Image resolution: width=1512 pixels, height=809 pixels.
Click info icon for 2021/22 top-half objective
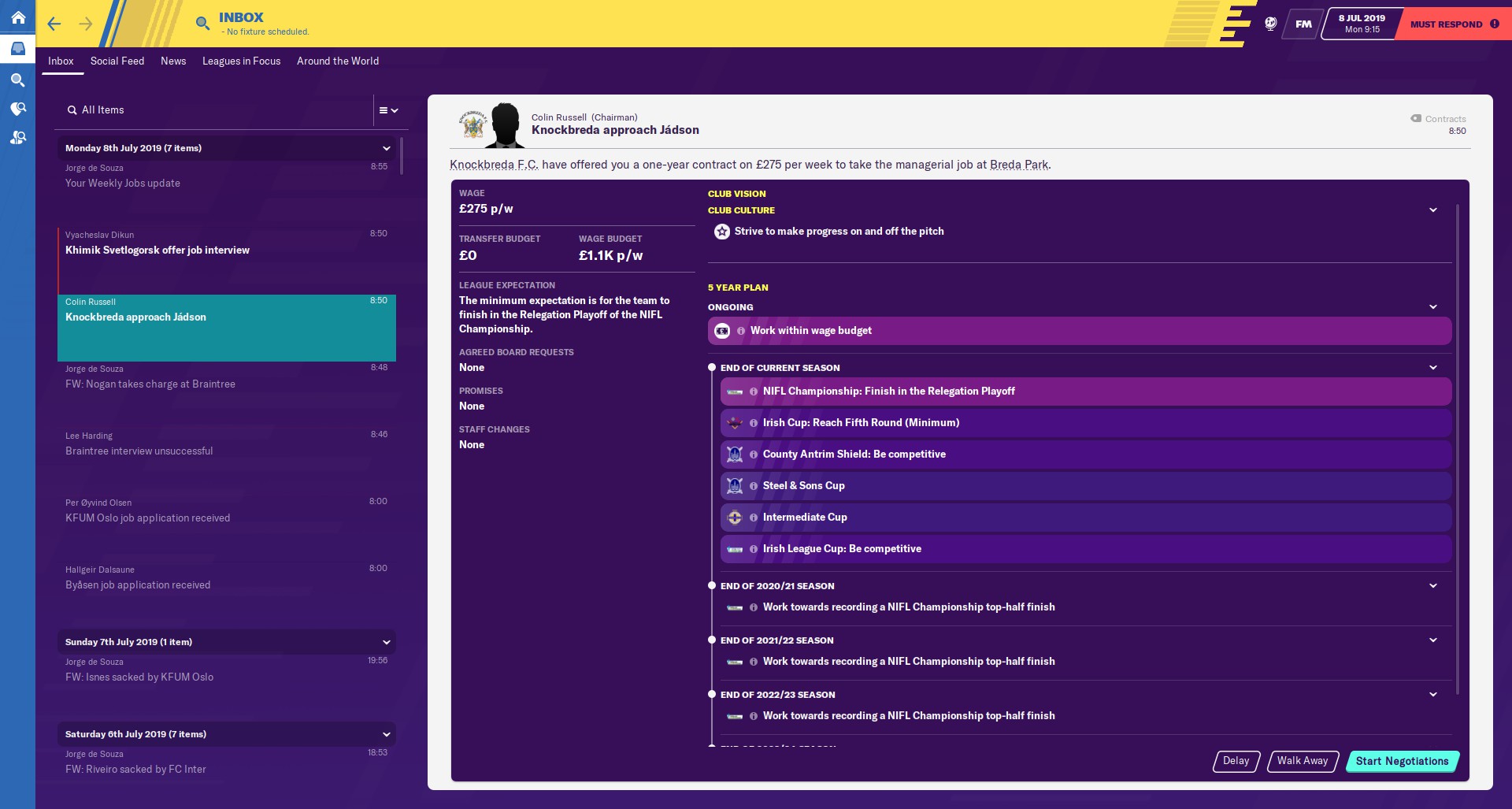click(754, 662)
